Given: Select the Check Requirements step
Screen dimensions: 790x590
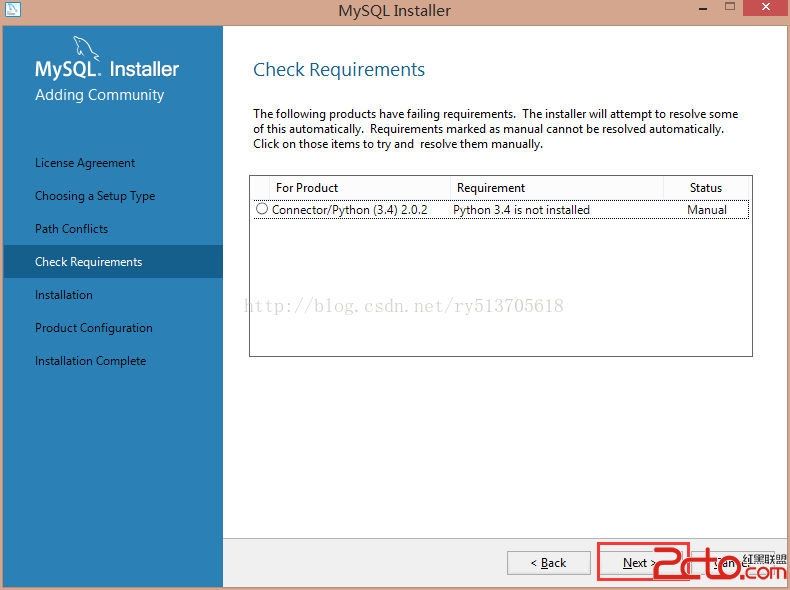Looking at the screenshot, I should (113, 261).
